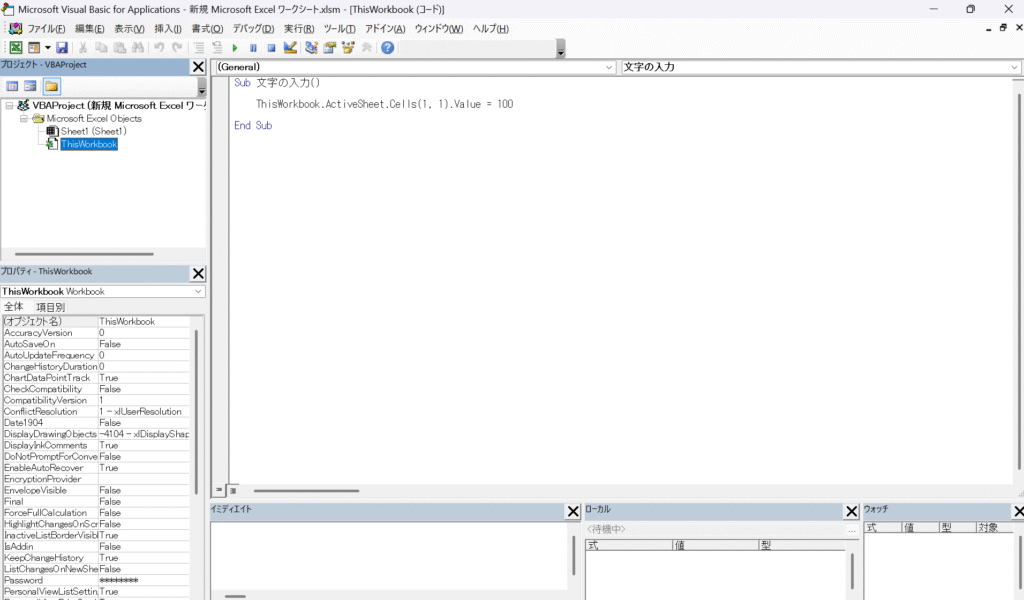1024x600 pixels.
Task: Click the toolbar options overflow arrow
Action: pyautogui.click(x=560, y=49)
